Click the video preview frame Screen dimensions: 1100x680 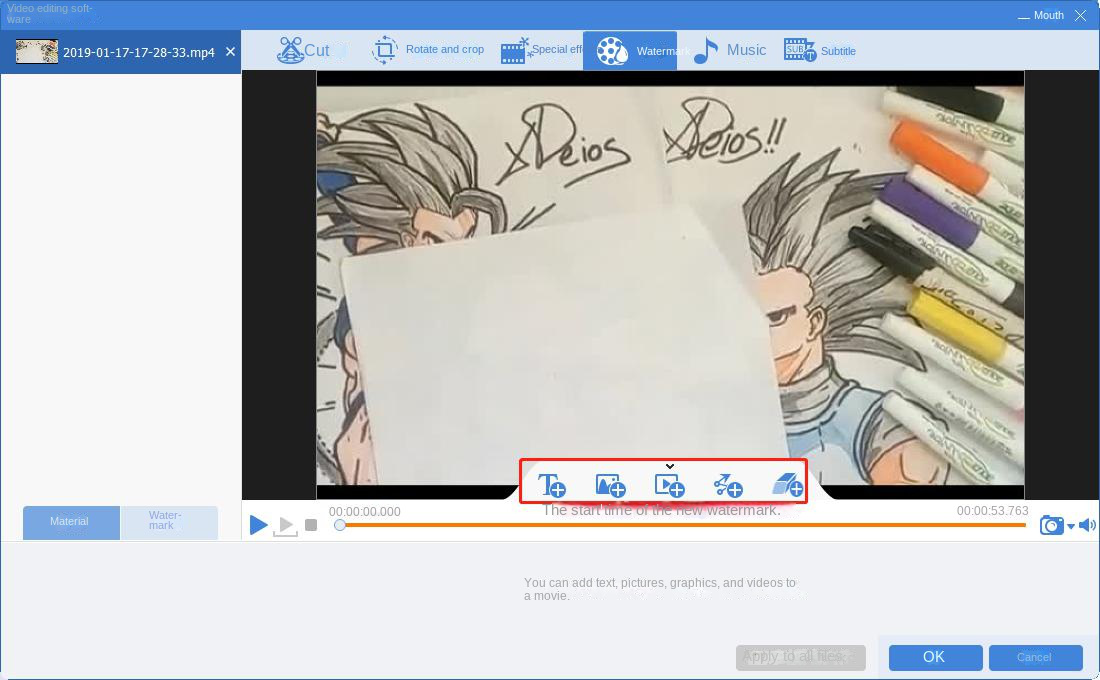(670, 284)
